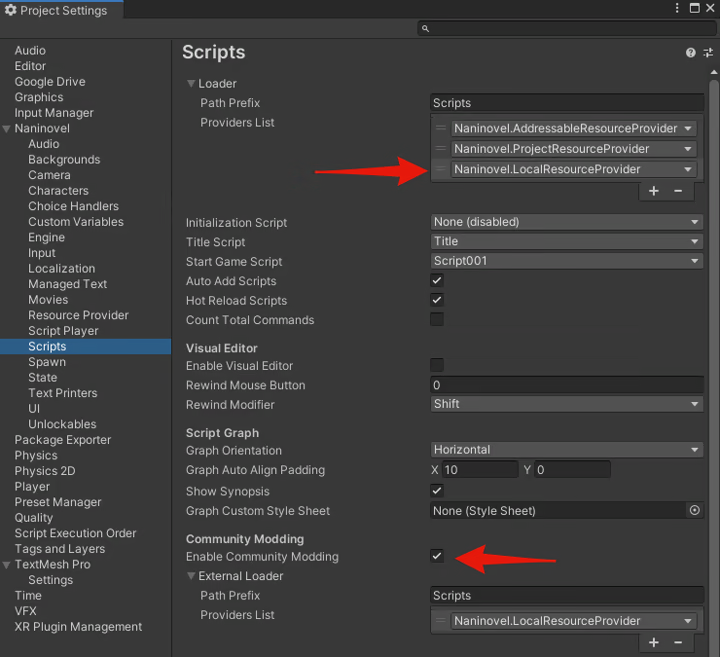Viewport: 720px width, 657px height.
Task: Open the Style Sheet object picker
Action: pos(695,510)
